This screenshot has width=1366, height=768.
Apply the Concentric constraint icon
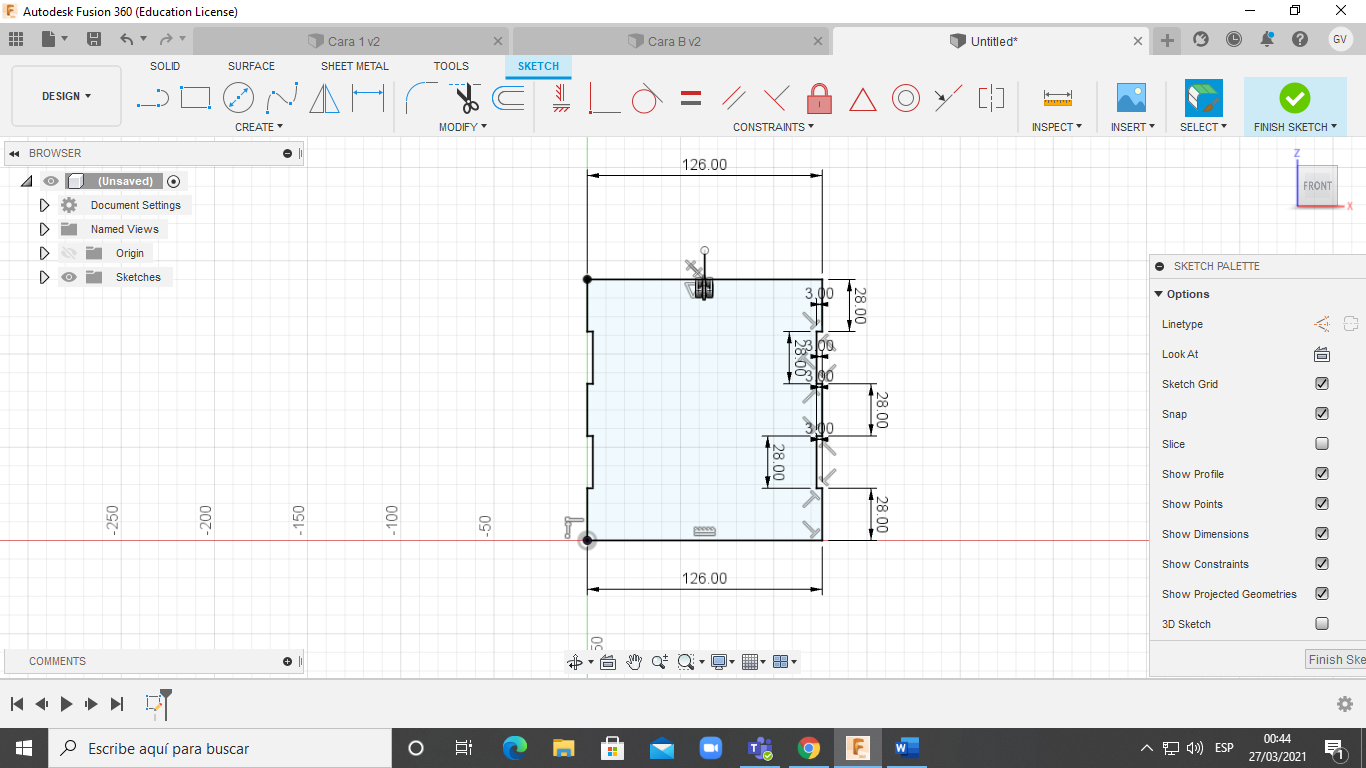coord(905,98)
